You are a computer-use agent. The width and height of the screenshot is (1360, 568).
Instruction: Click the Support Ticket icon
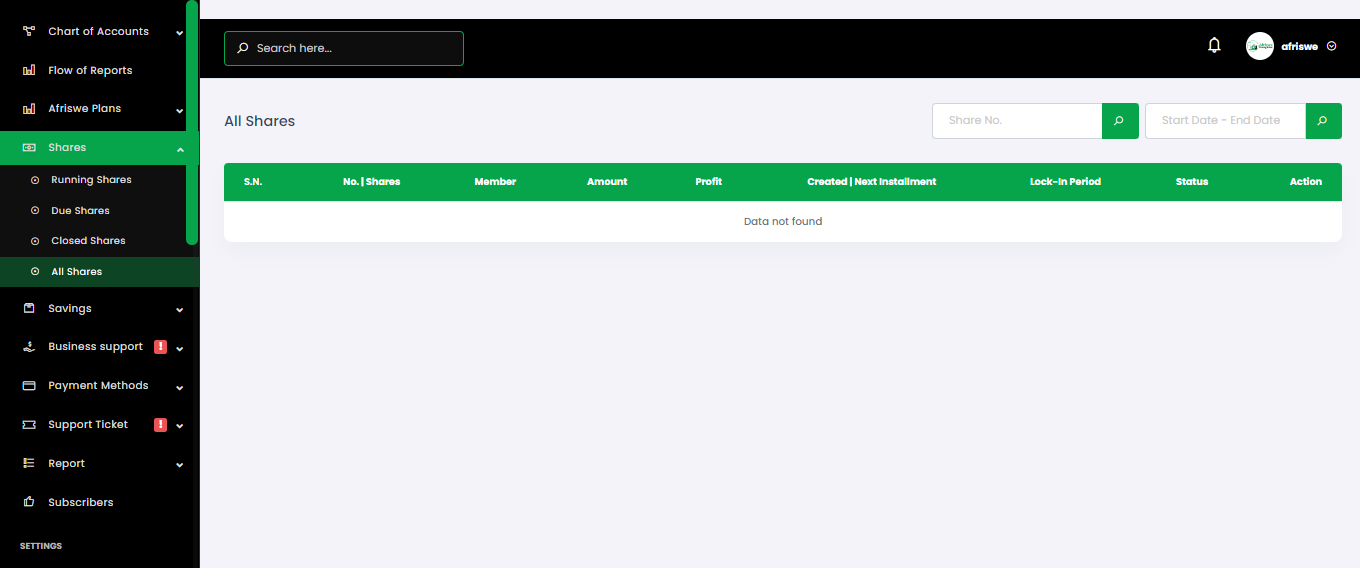[29, 425]
